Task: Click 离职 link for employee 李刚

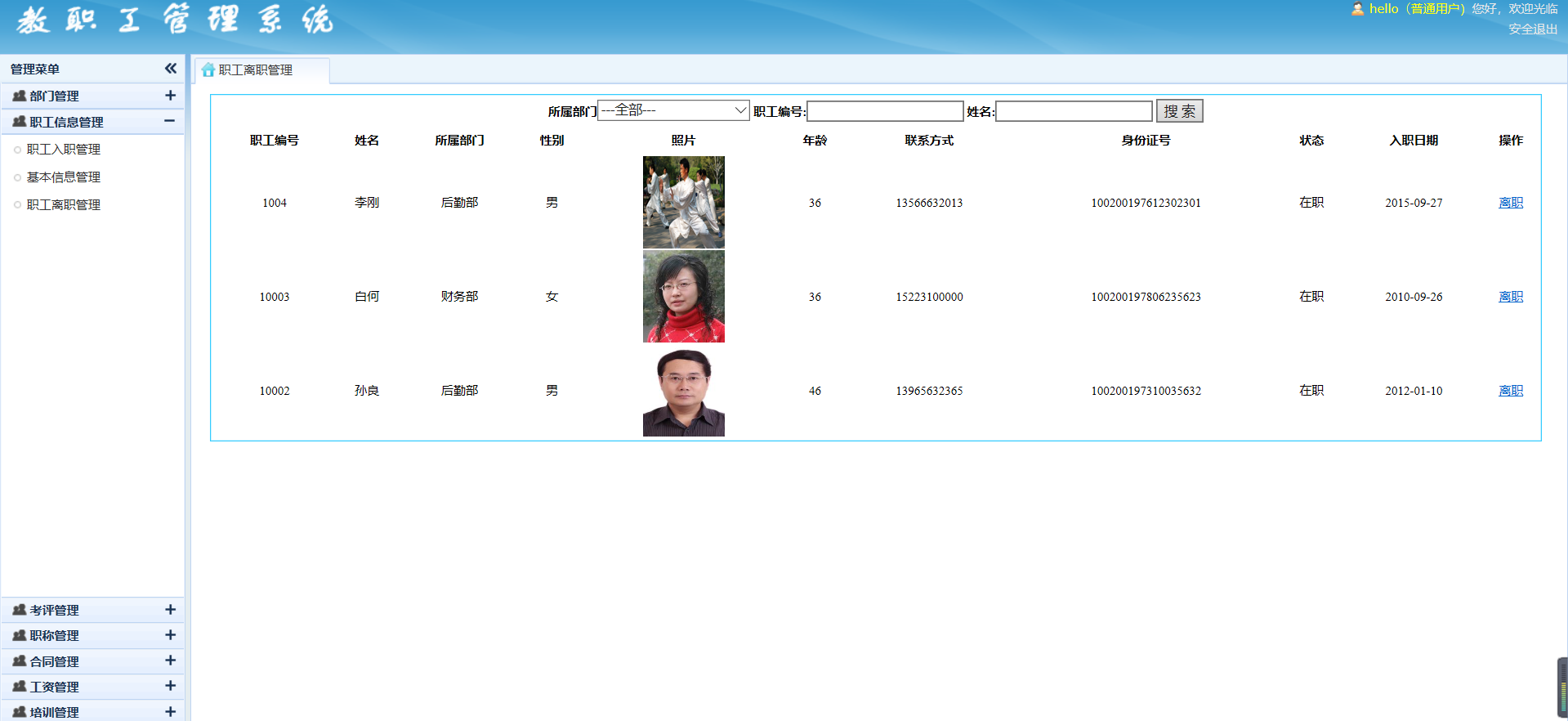Action: (x=1510, y=203)
